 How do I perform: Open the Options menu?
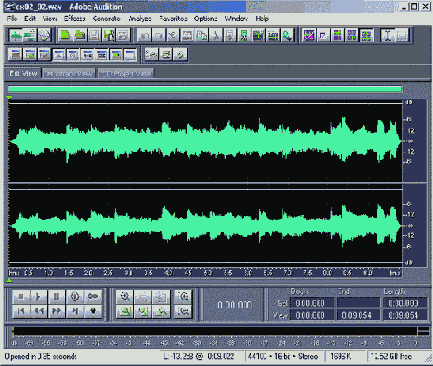[206, 19]
